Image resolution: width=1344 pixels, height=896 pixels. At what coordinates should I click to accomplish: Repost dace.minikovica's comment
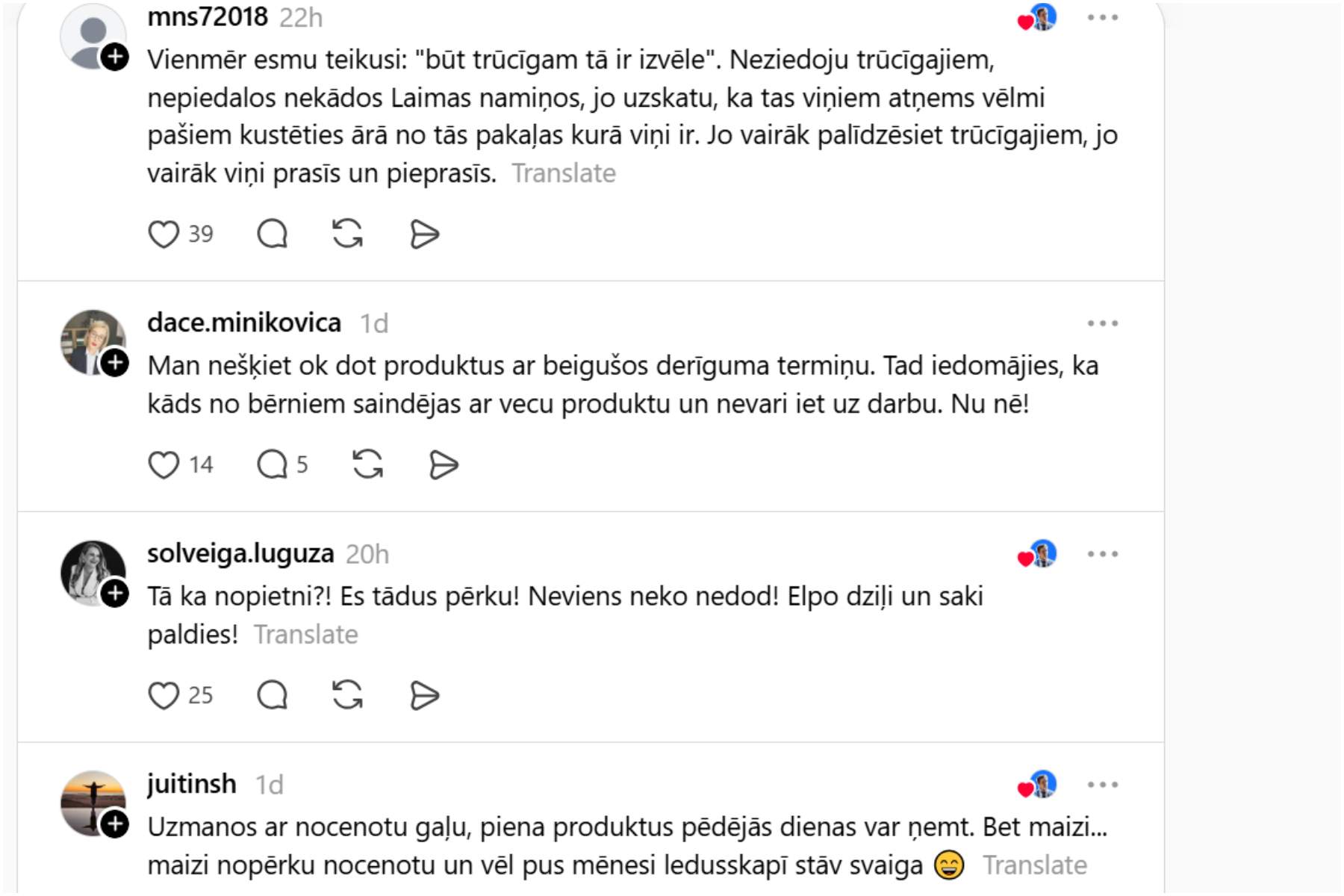(x=368, y=465)
